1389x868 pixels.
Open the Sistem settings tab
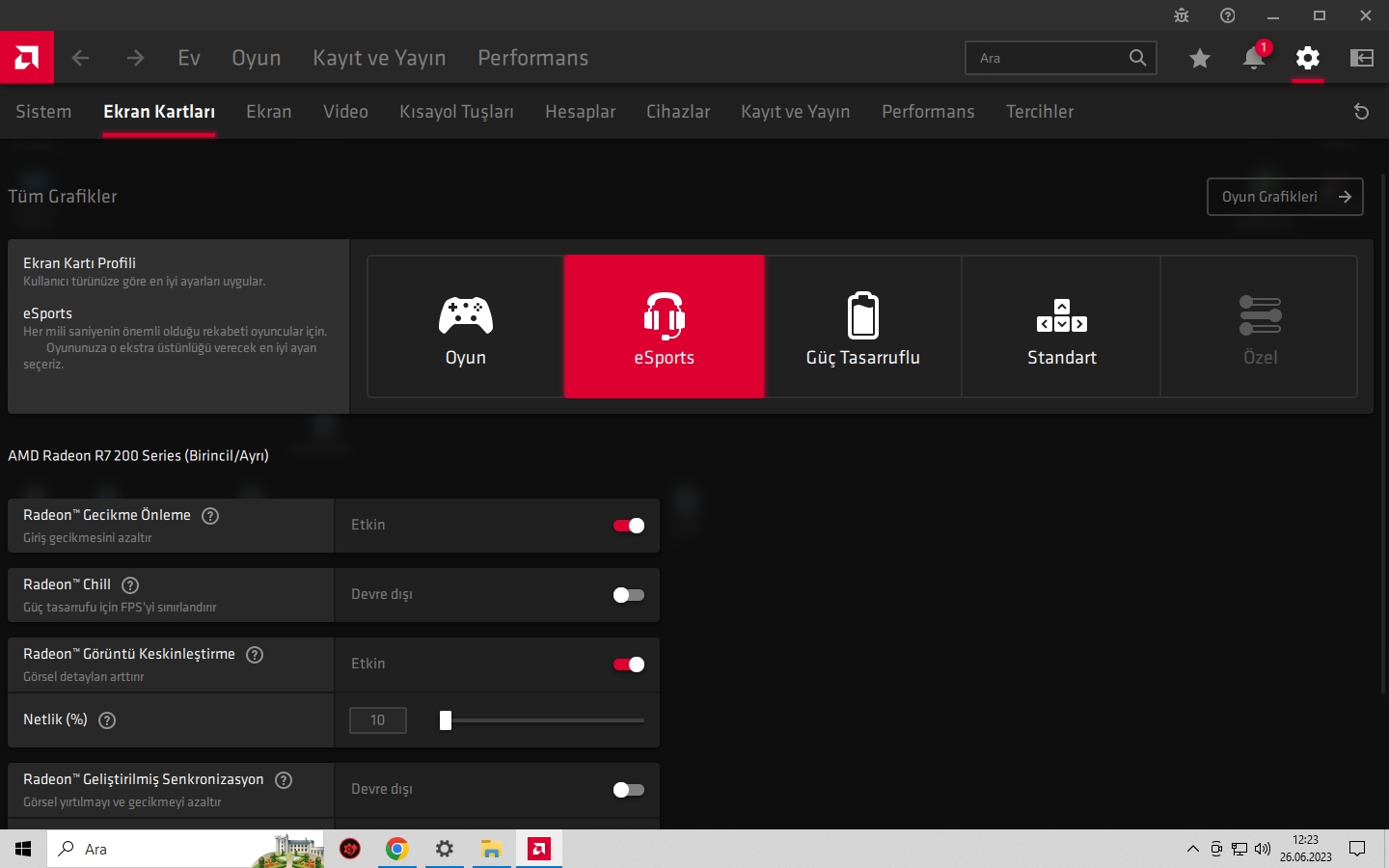(x=43, y=112)
